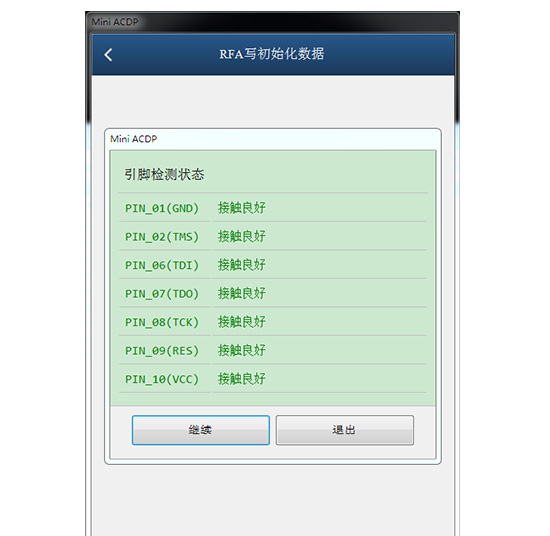The image size is (550, 536).
Task: Click the 接触良好 status for PIN_07(TDO)
Action: click(x=242, y=293)
